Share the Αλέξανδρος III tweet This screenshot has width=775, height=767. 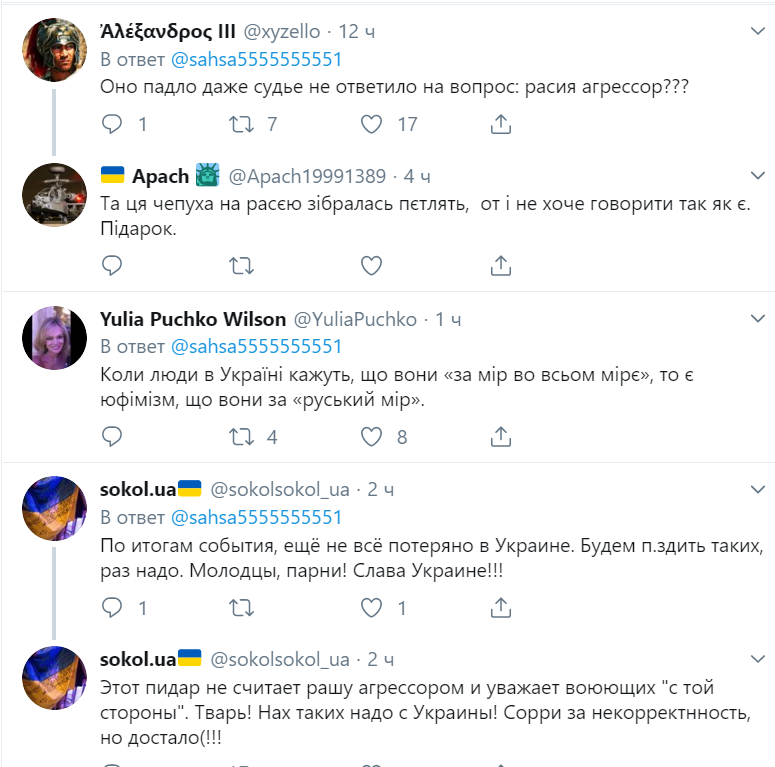click(x=501, y=124)
